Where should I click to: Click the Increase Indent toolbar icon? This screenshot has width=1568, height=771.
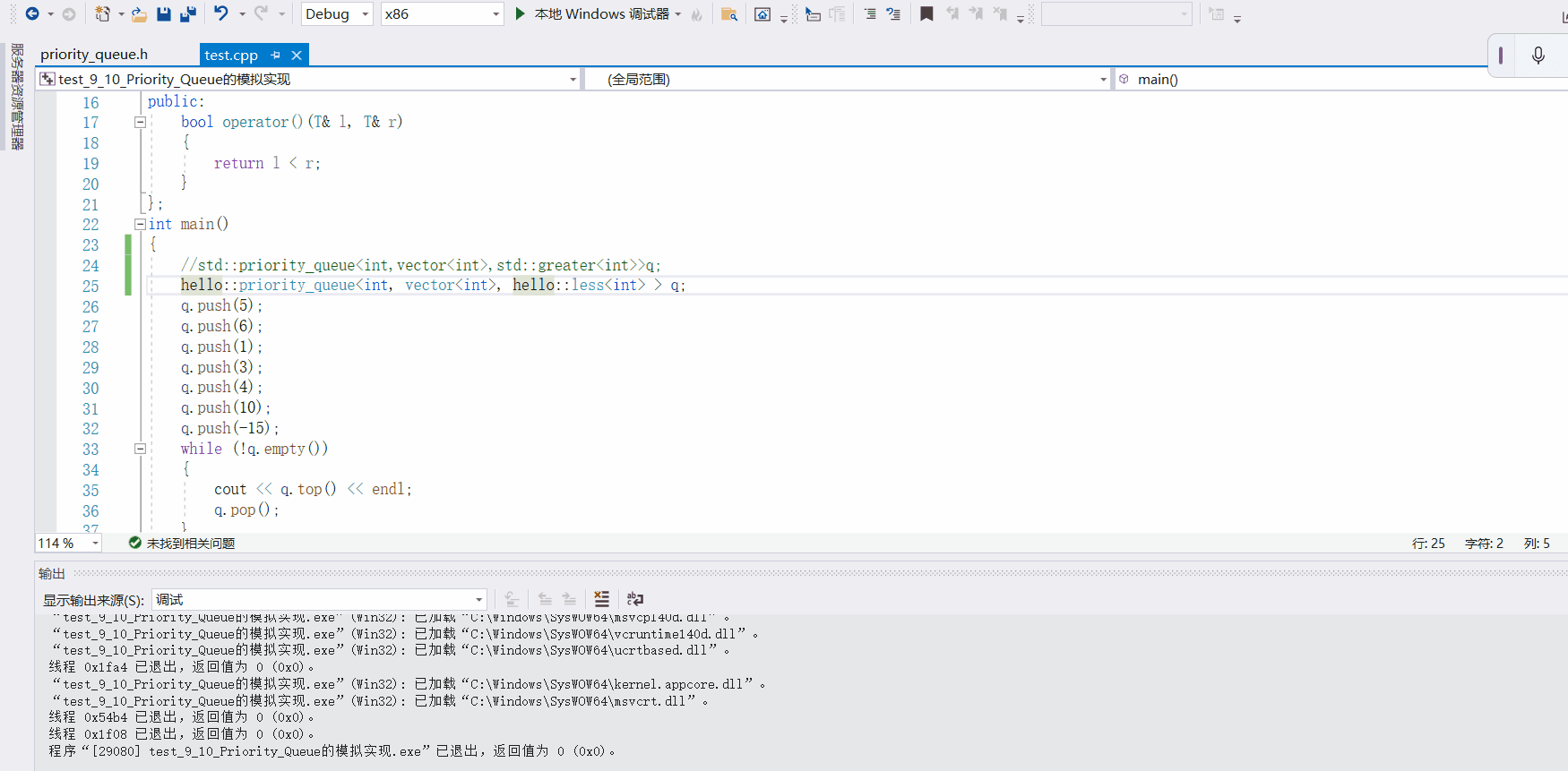coord(893,14)
